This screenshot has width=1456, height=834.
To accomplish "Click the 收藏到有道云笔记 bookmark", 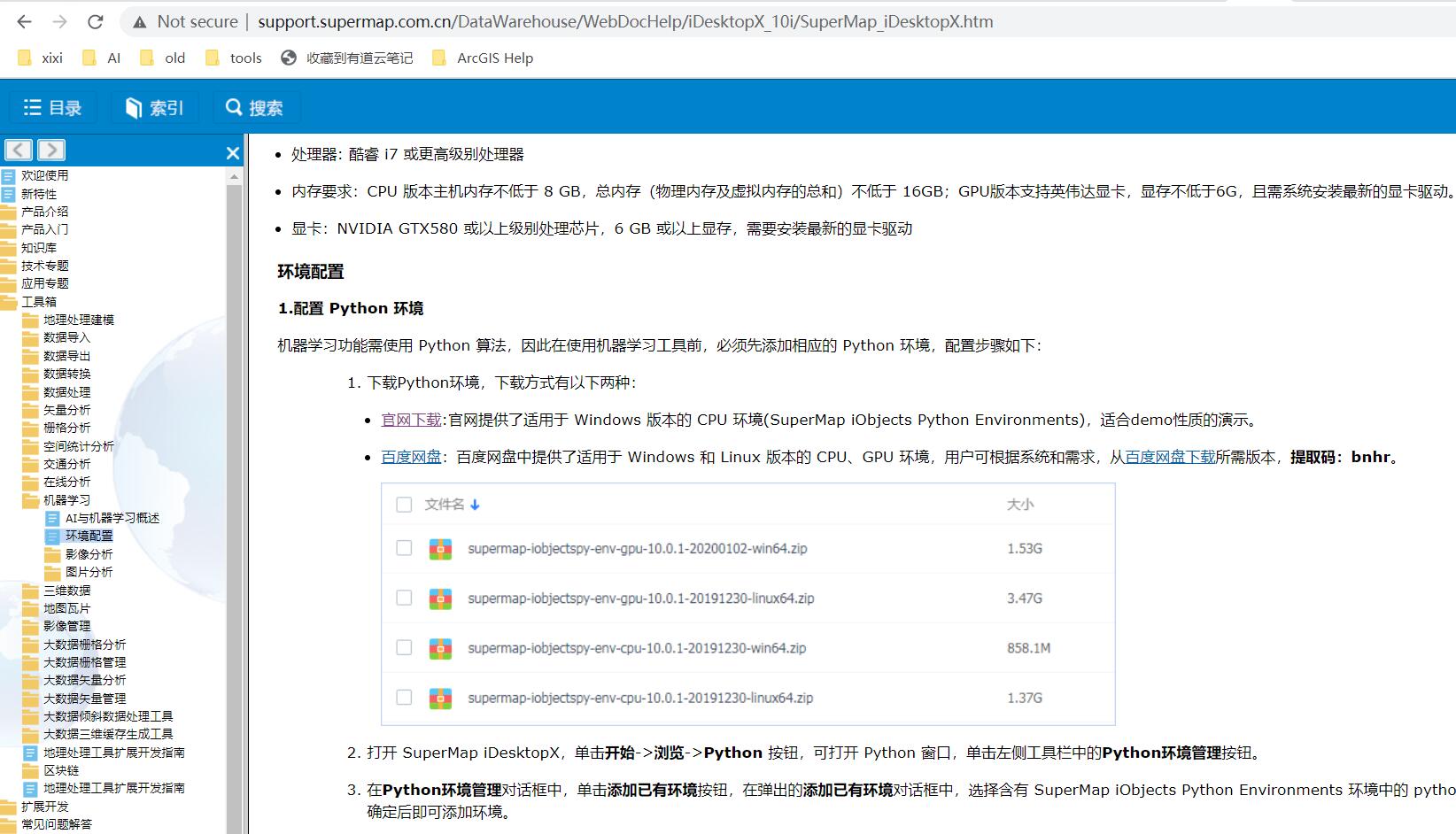I will click(x=347, y=58).
